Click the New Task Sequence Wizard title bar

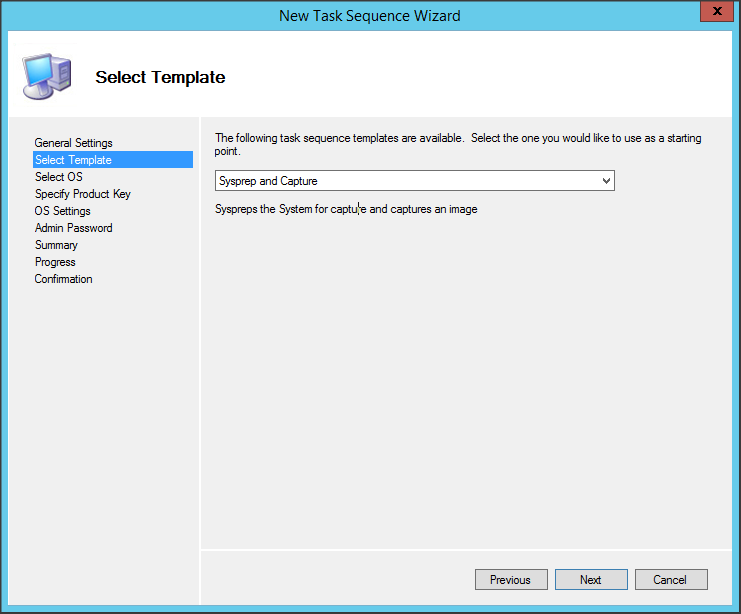tap(370, 15)
